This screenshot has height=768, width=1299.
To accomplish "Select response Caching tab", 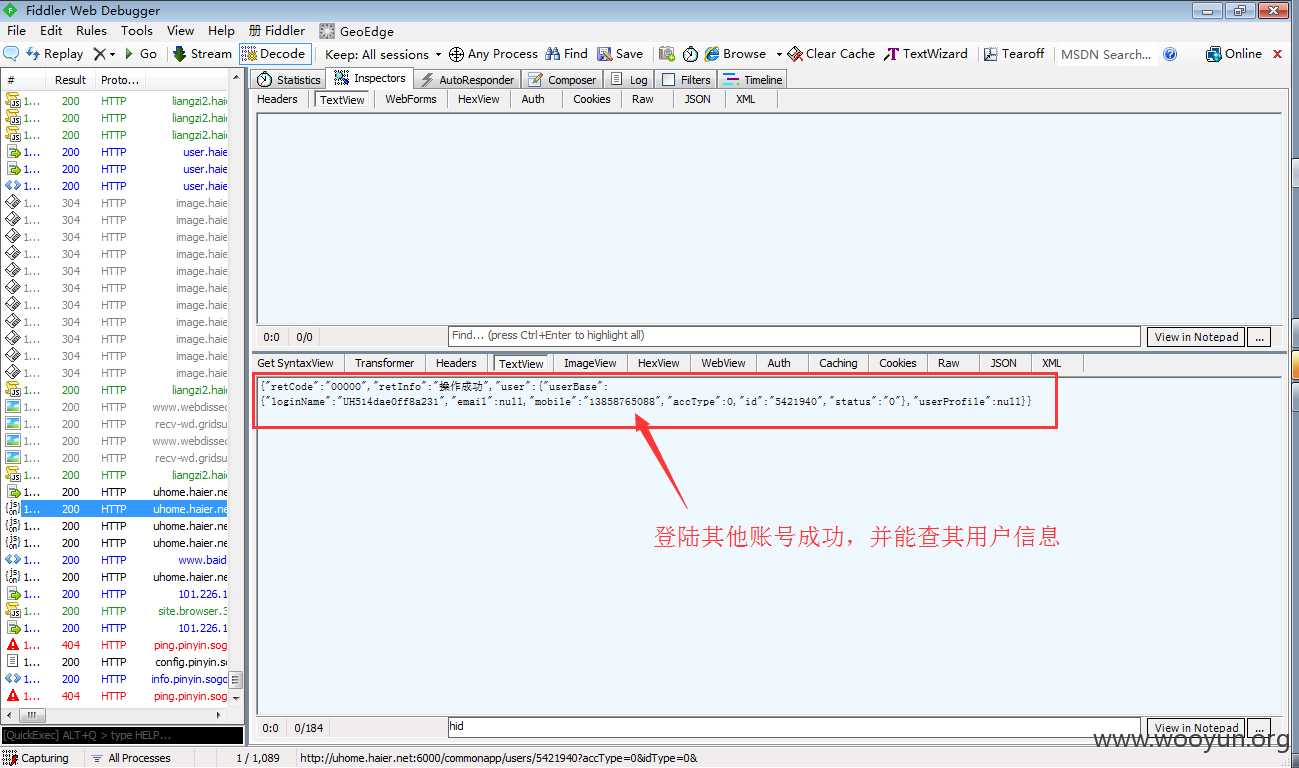I will tap(838, 363).
